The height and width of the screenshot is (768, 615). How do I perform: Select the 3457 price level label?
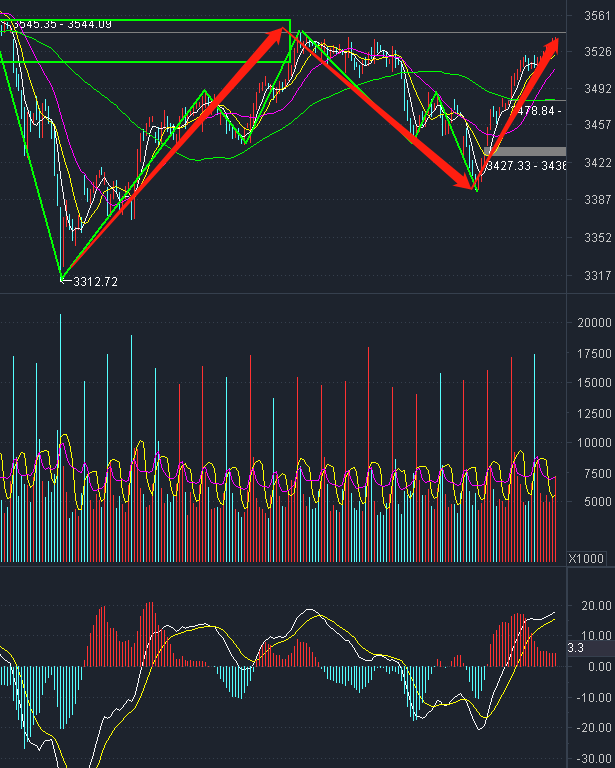597,125
